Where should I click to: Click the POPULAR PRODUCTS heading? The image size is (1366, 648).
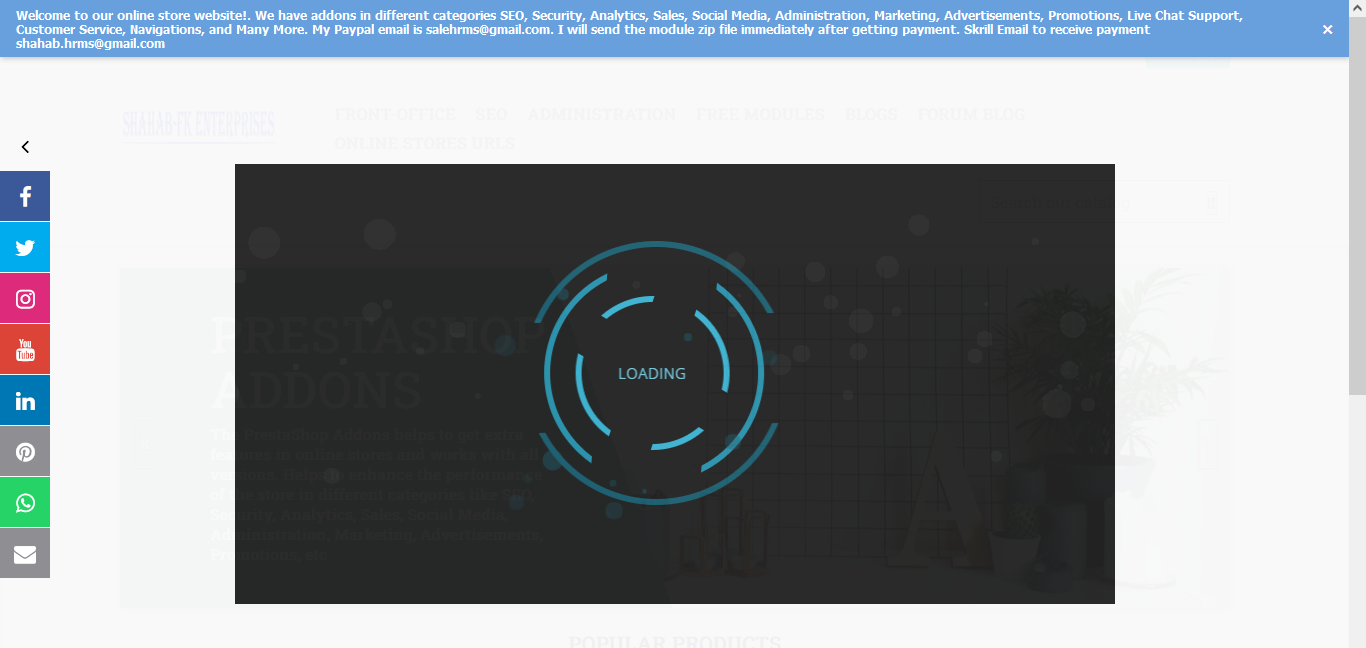(675, 641)
